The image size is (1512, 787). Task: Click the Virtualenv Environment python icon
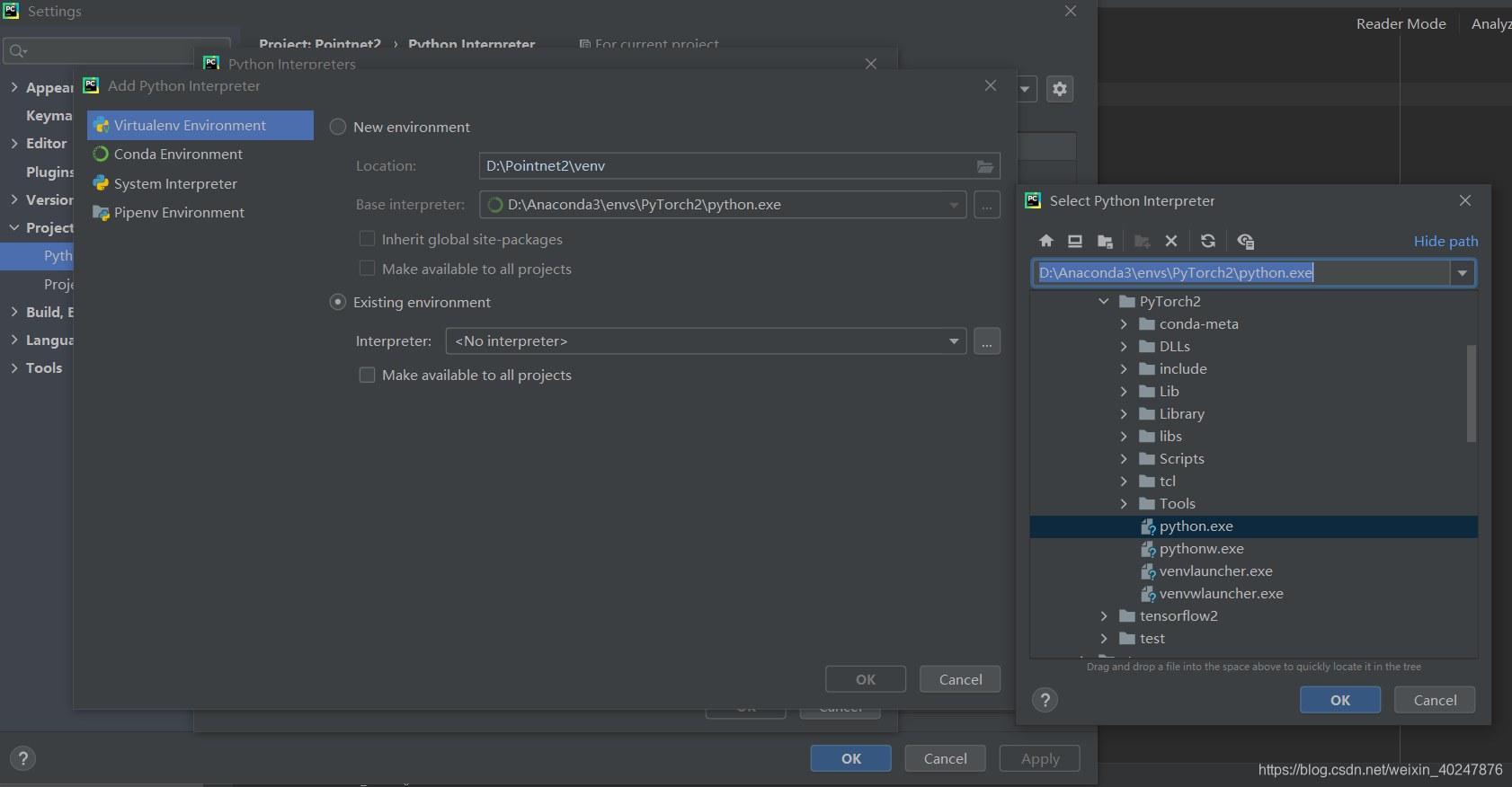[x=101, y=126]
